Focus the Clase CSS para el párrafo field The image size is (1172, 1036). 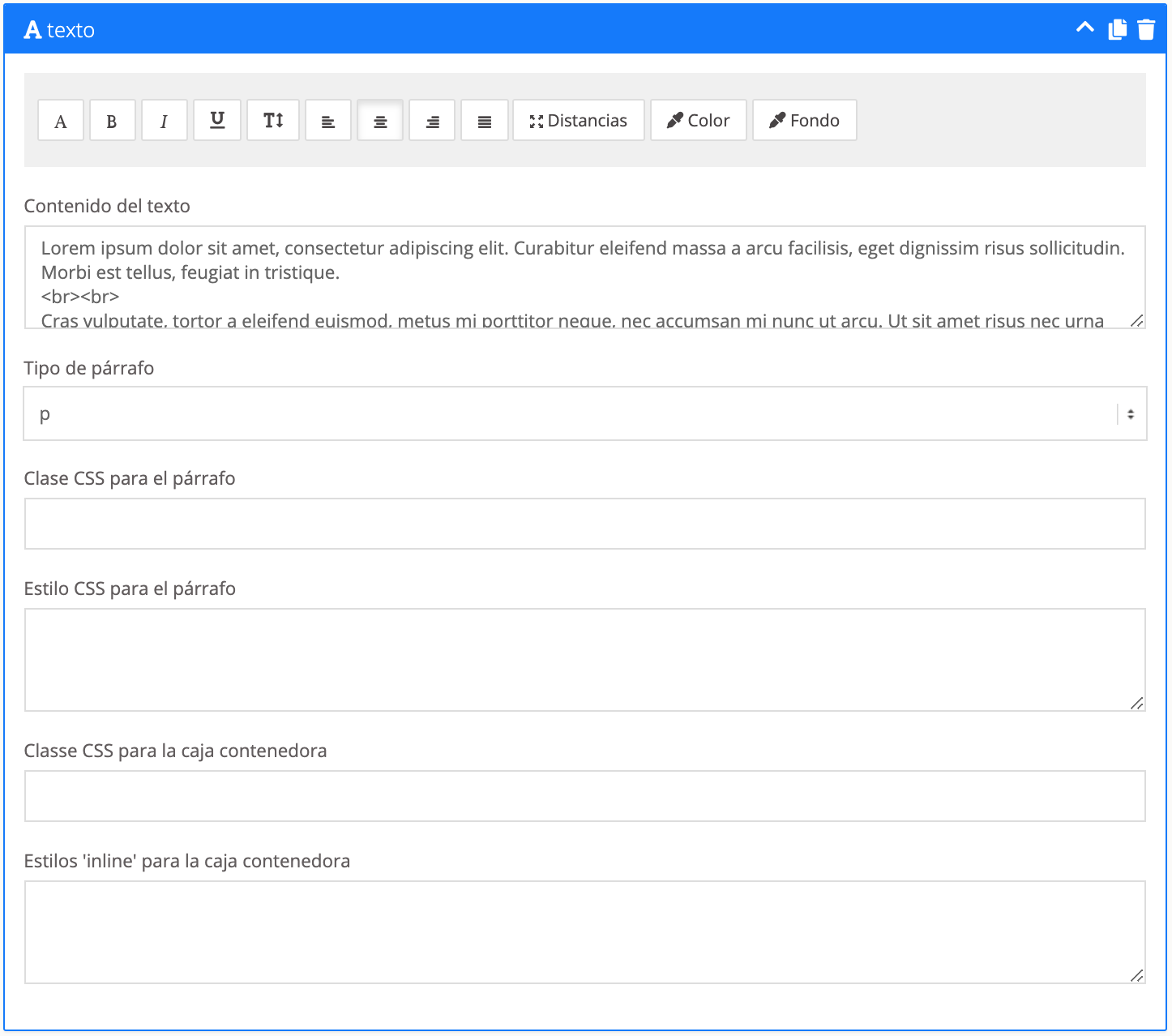[584, 524]
